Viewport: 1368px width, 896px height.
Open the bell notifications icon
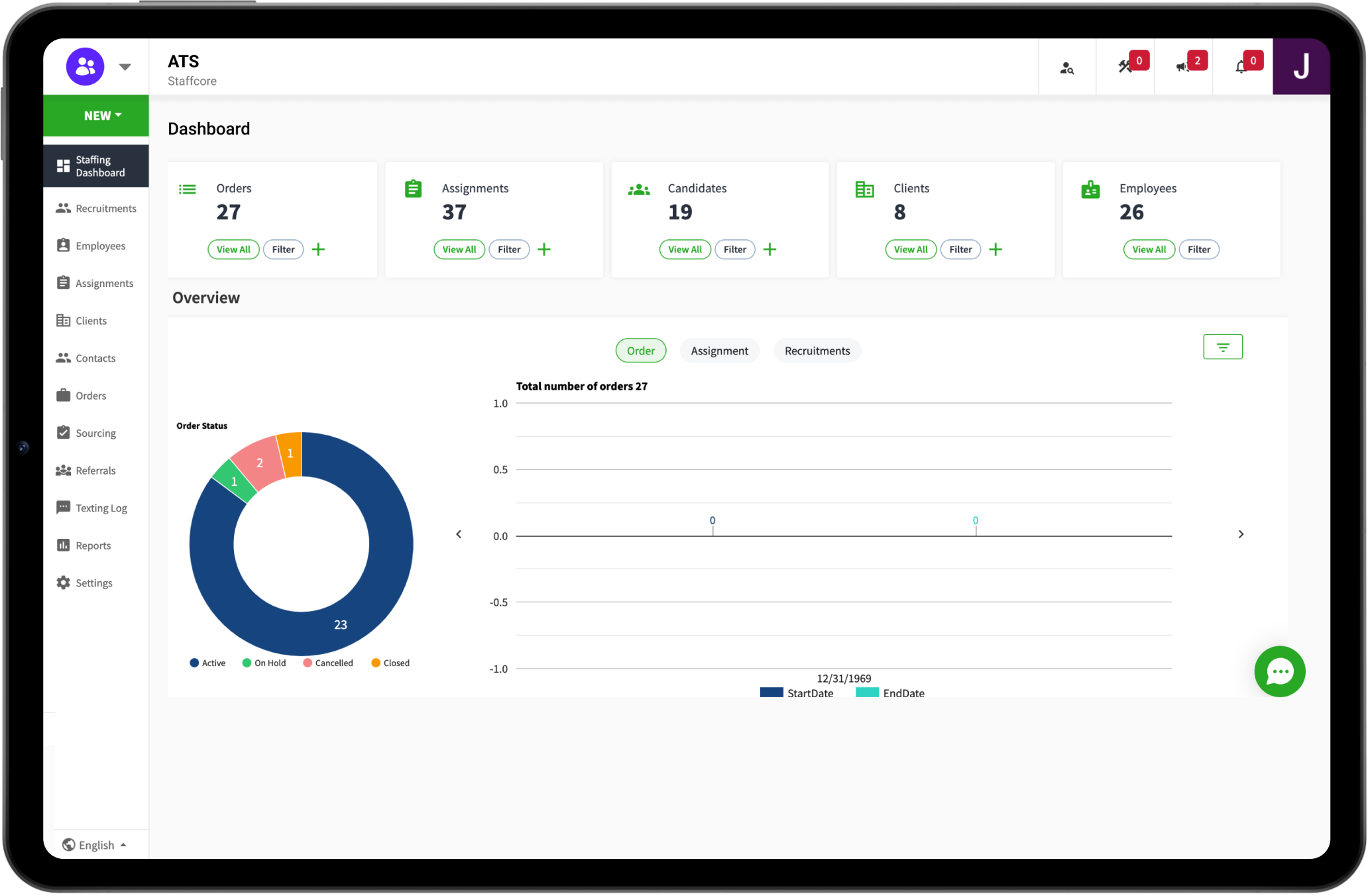coord(1241,67)
